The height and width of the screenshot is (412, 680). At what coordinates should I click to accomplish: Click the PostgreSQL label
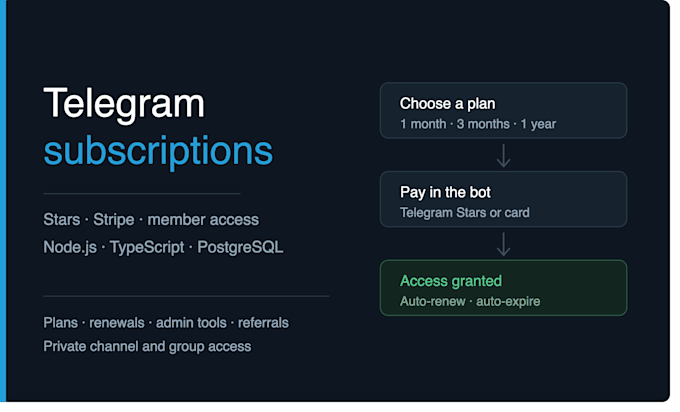[240, 247]
